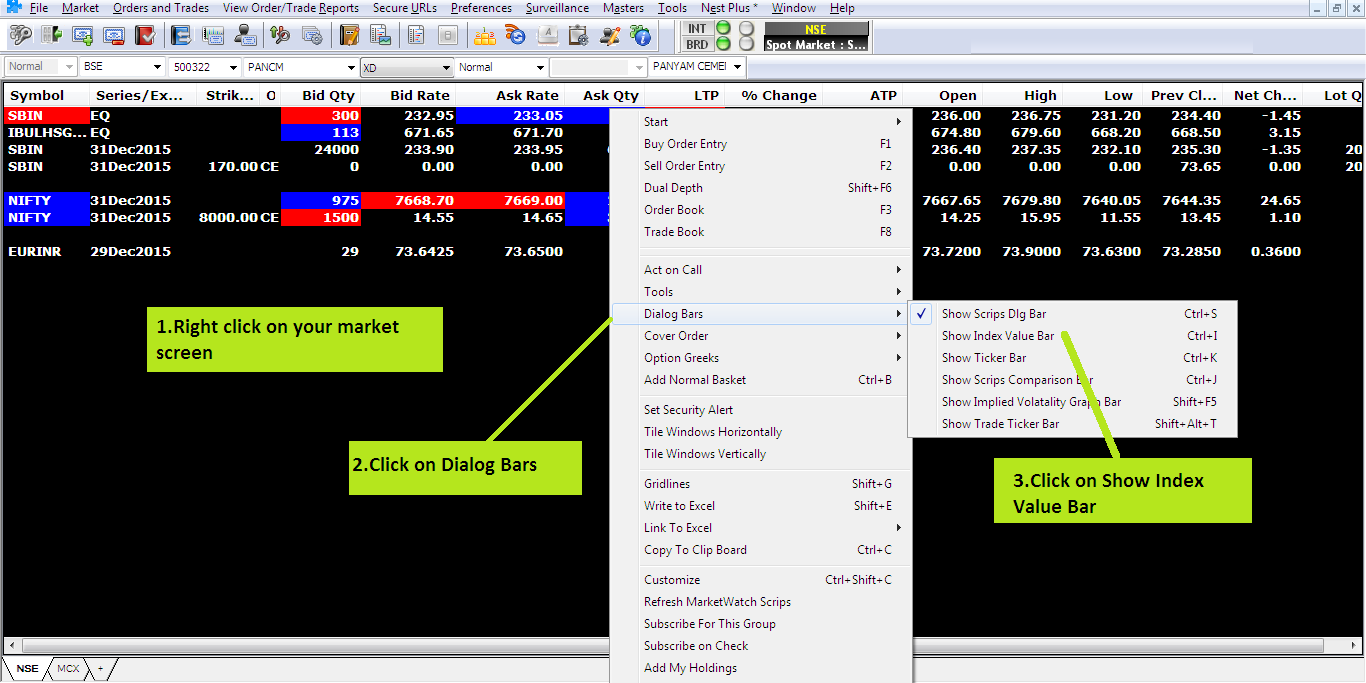This screenshot has height=683, width=1366.
Task: Choose Buy Order Entry from context menu
Action: pos(685,144)
